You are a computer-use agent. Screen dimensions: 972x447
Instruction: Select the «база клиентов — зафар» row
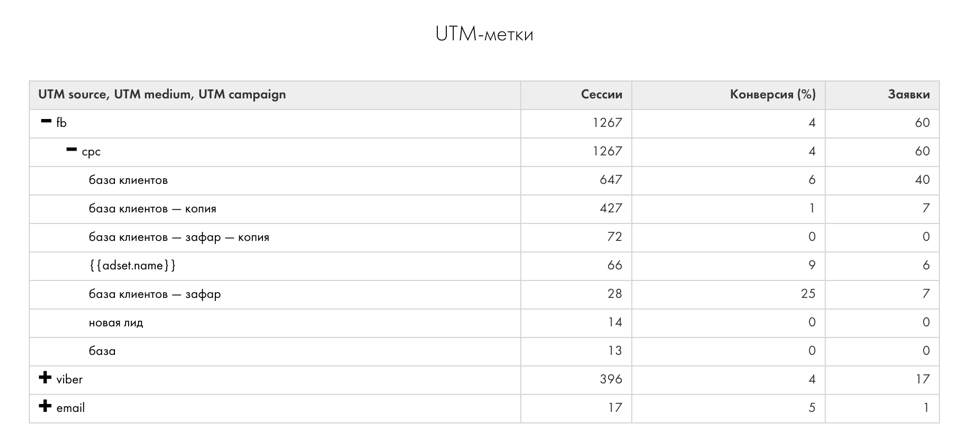(x=154, y=294)
